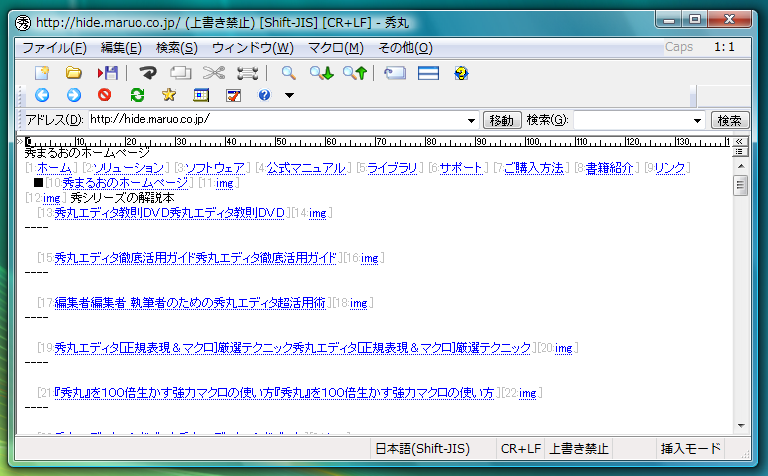Open the その他(O) menu
This screenshot has height=476, width=768.
click(x=406, y=48)
